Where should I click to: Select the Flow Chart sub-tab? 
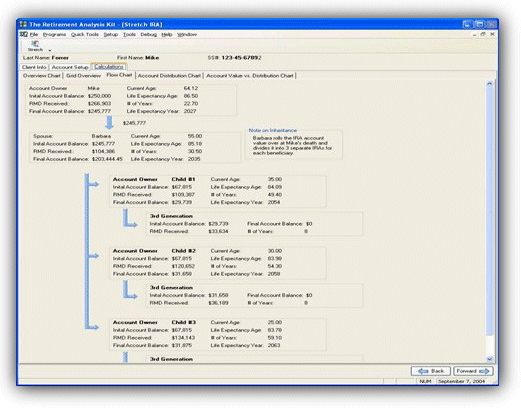point(119,75)
